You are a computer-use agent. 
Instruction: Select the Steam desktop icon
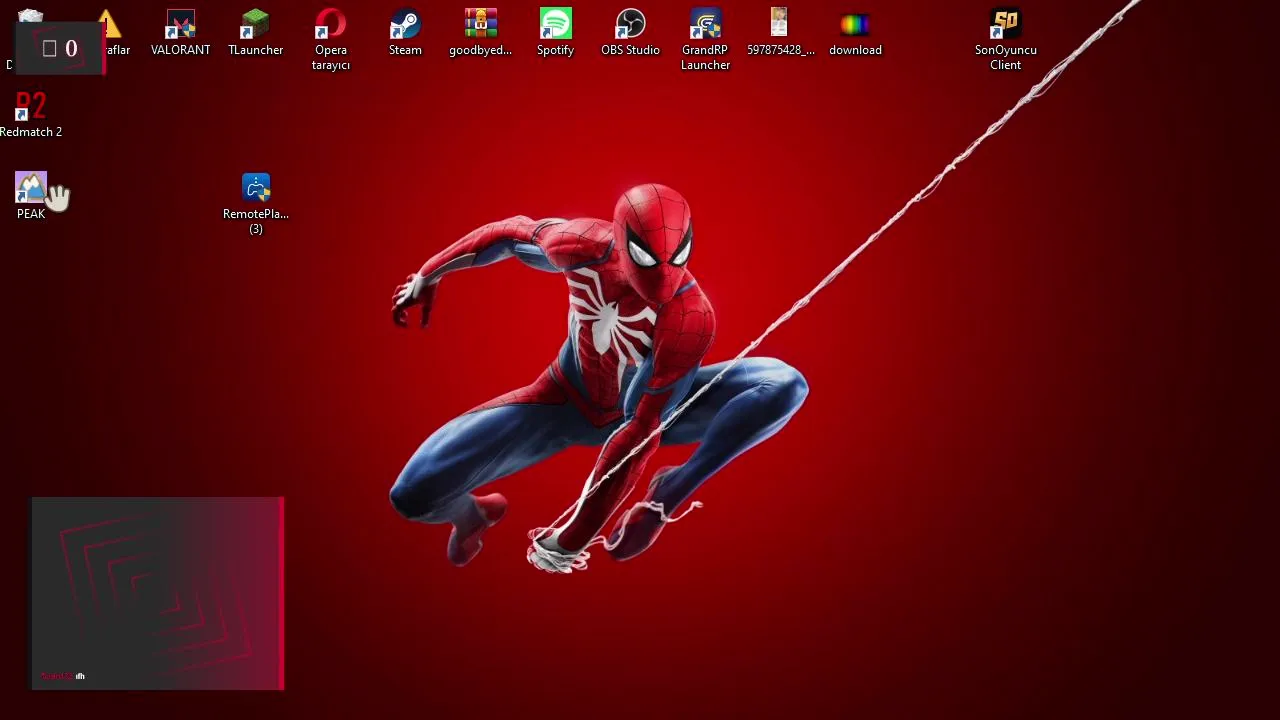click(405, 32)
